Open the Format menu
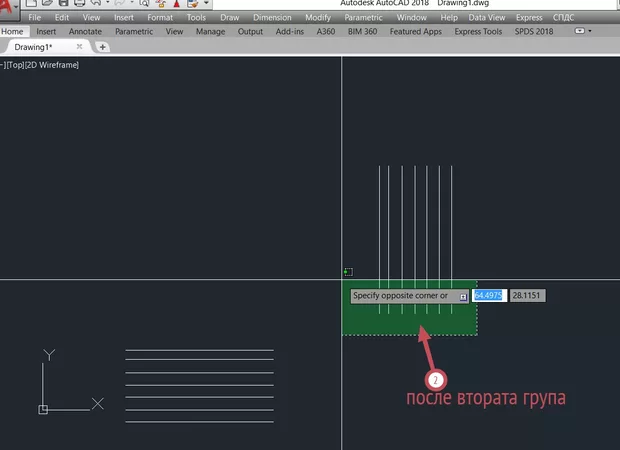 pyautogui.click(x=160, y=17)
